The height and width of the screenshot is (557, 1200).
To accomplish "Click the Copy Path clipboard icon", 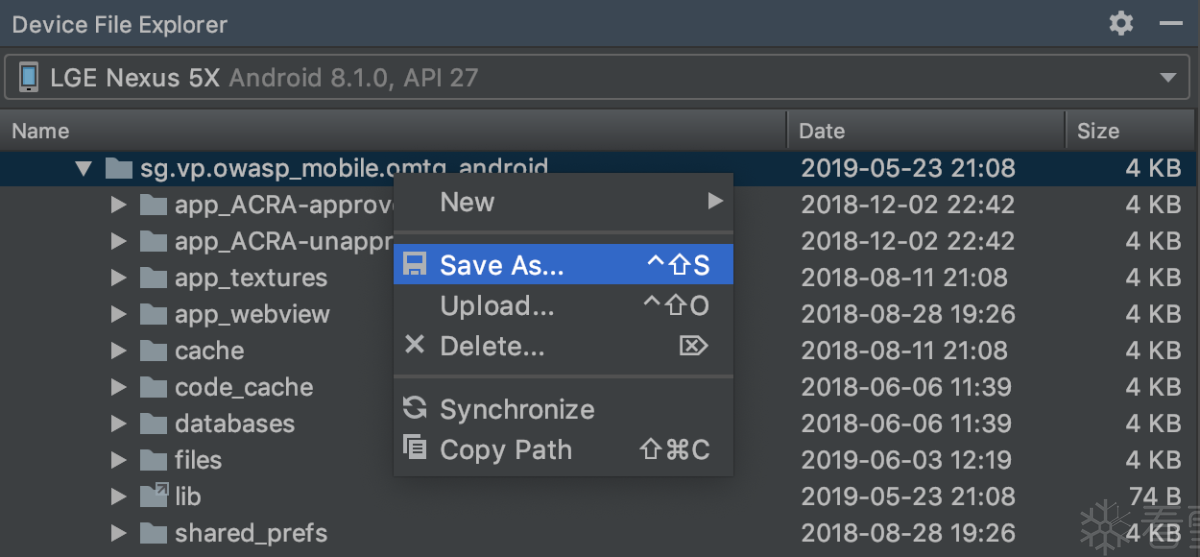I will [414, 447].
